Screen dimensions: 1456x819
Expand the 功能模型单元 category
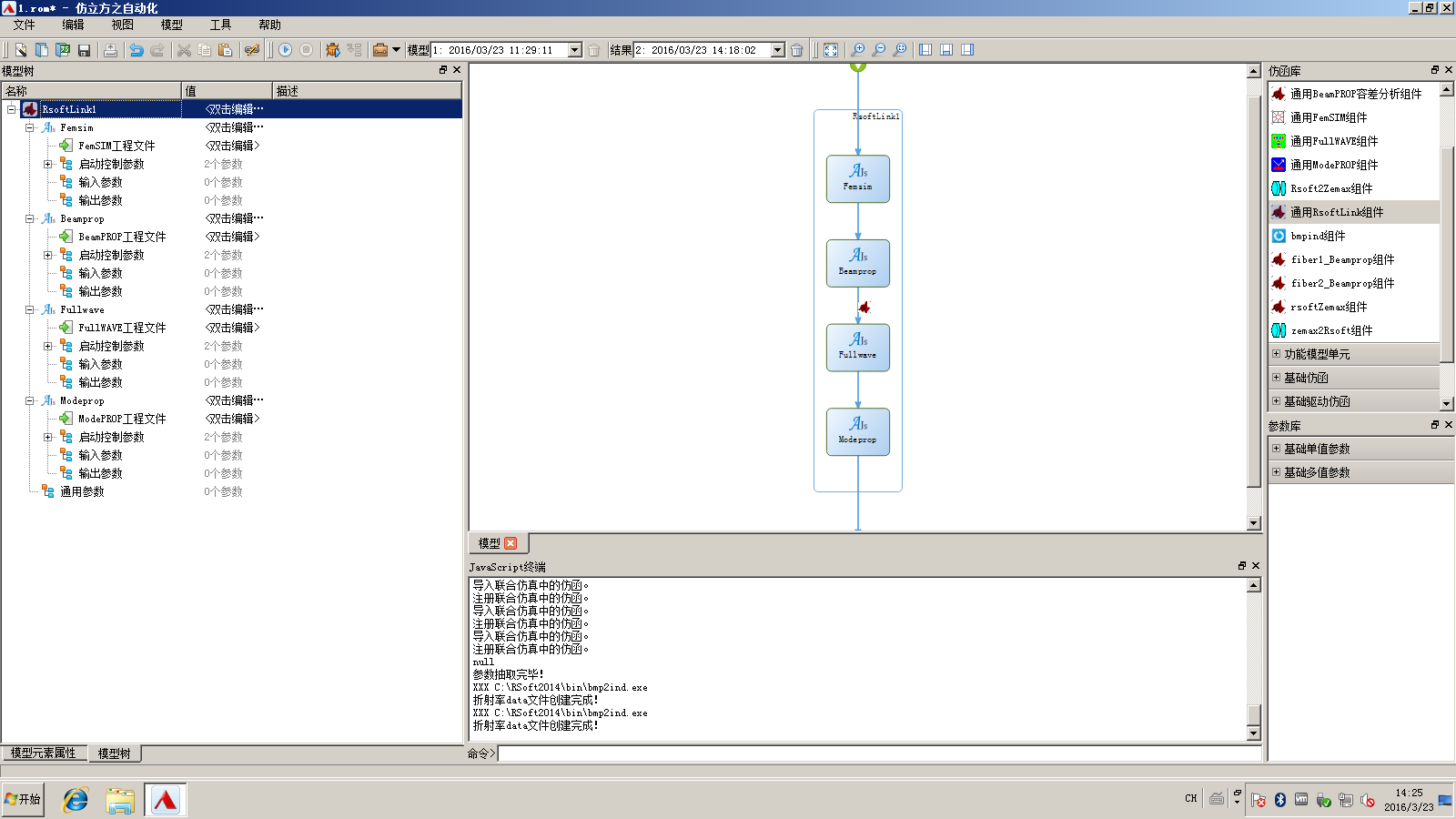[1276, 354]
